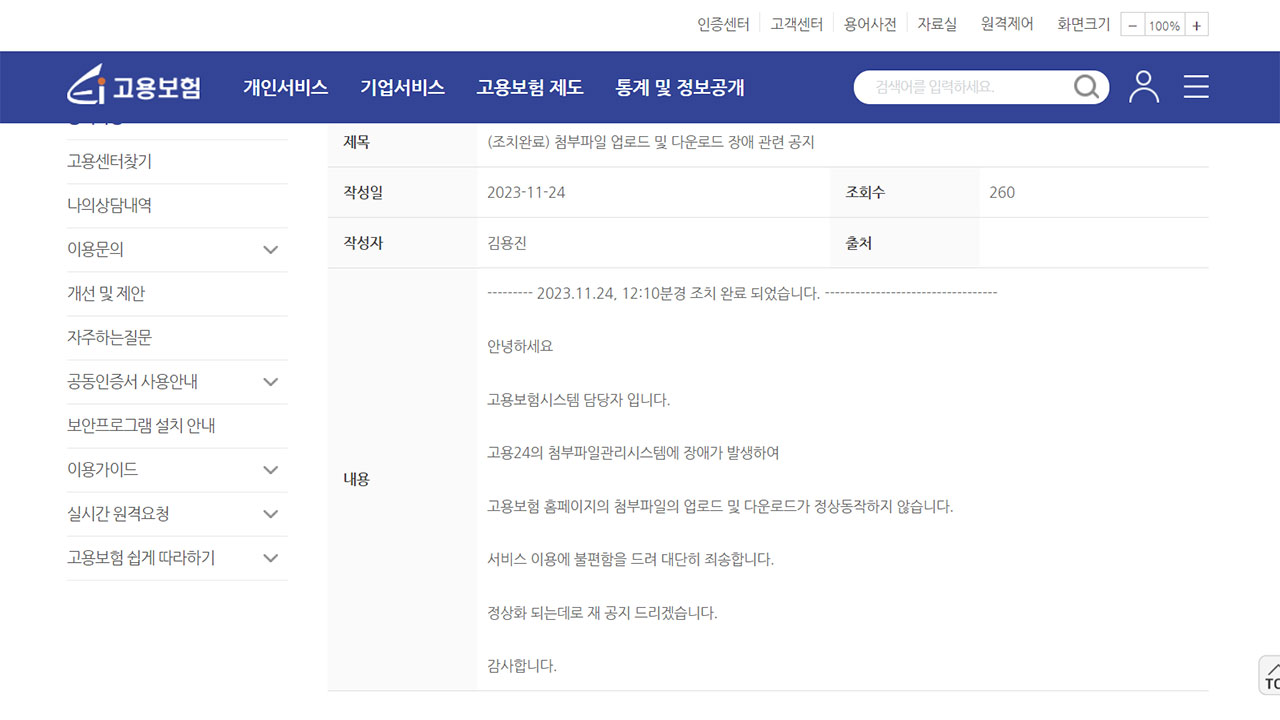1280x720 pixels.
Task: Click the login person icon
Action: pyautogui.click(x=1144, y=87)
